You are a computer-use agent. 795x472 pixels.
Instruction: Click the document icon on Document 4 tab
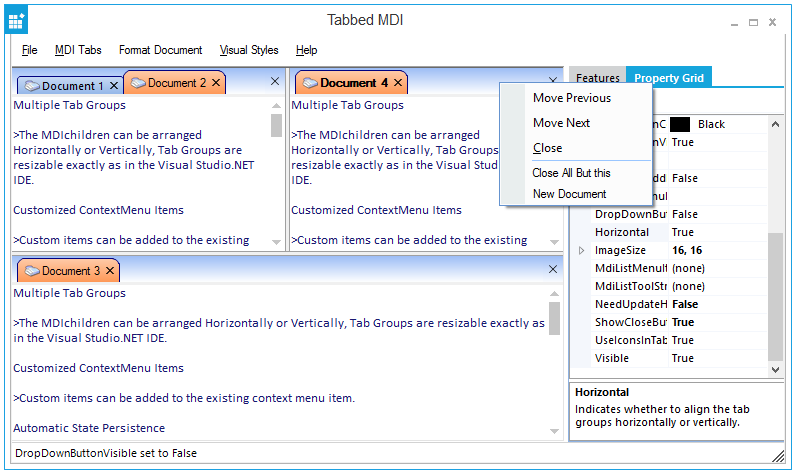pos(308,83)
